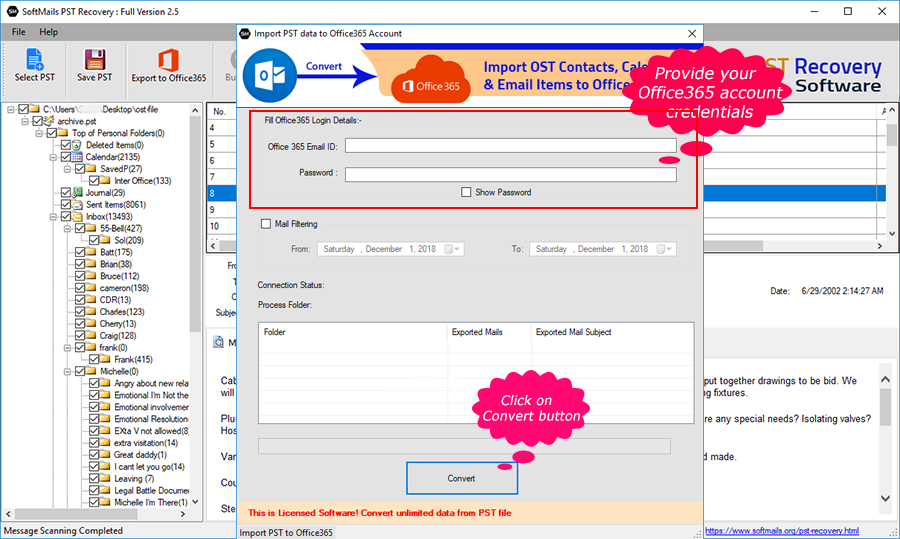Click the Sent Items(8061) folder icon
The height and width of the screenshot is (539, 900).
(x=77, y=205)
